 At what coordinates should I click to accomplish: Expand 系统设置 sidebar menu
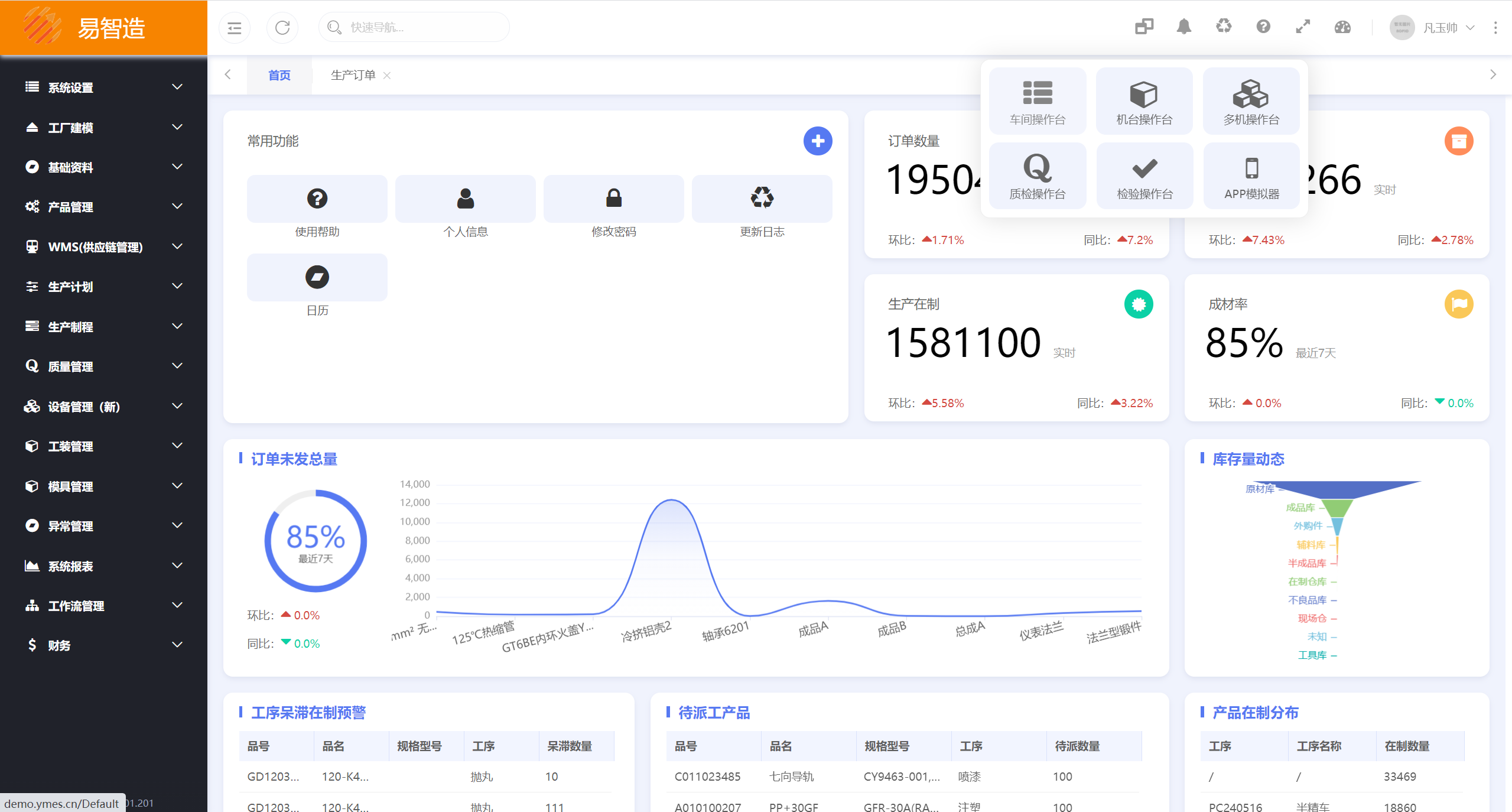(103, 87)
